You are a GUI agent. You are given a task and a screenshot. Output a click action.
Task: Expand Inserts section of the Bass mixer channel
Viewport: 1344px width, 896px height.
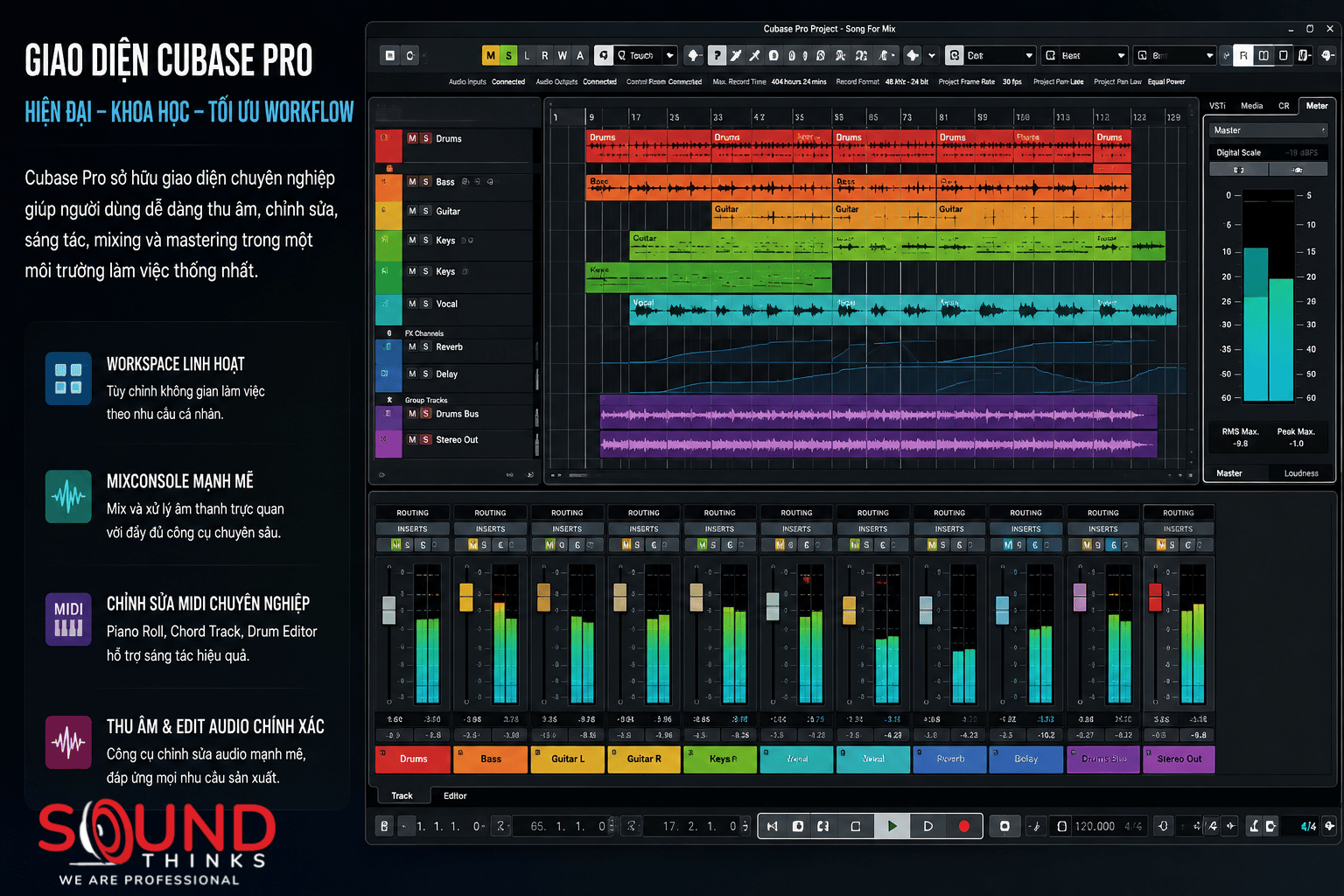coord(490,528)
